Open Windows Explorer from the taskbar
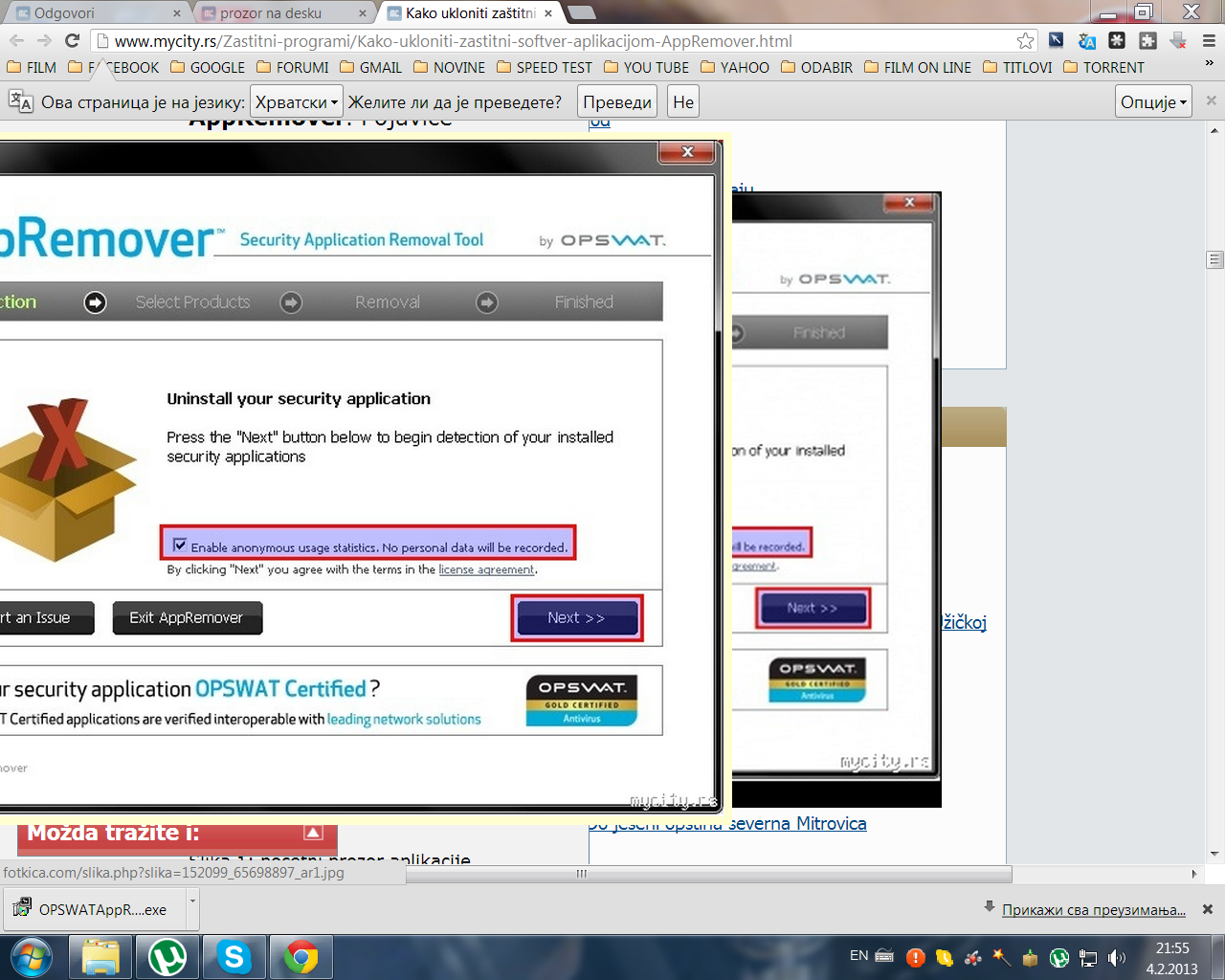 pos(100,957)
